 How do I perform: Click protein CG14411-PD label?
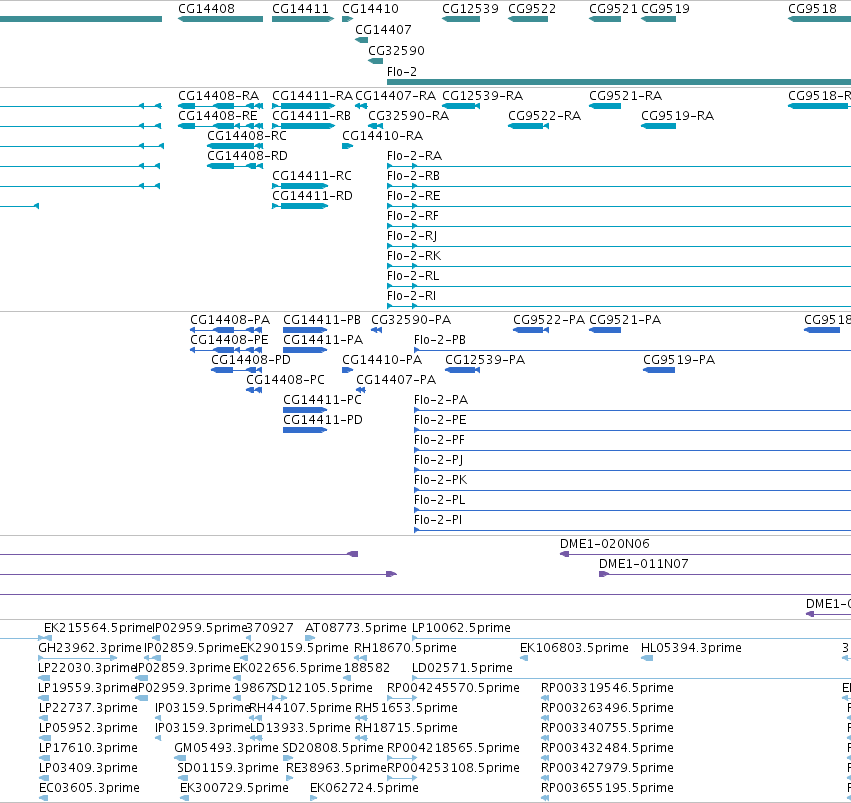[x=323, y=420]
